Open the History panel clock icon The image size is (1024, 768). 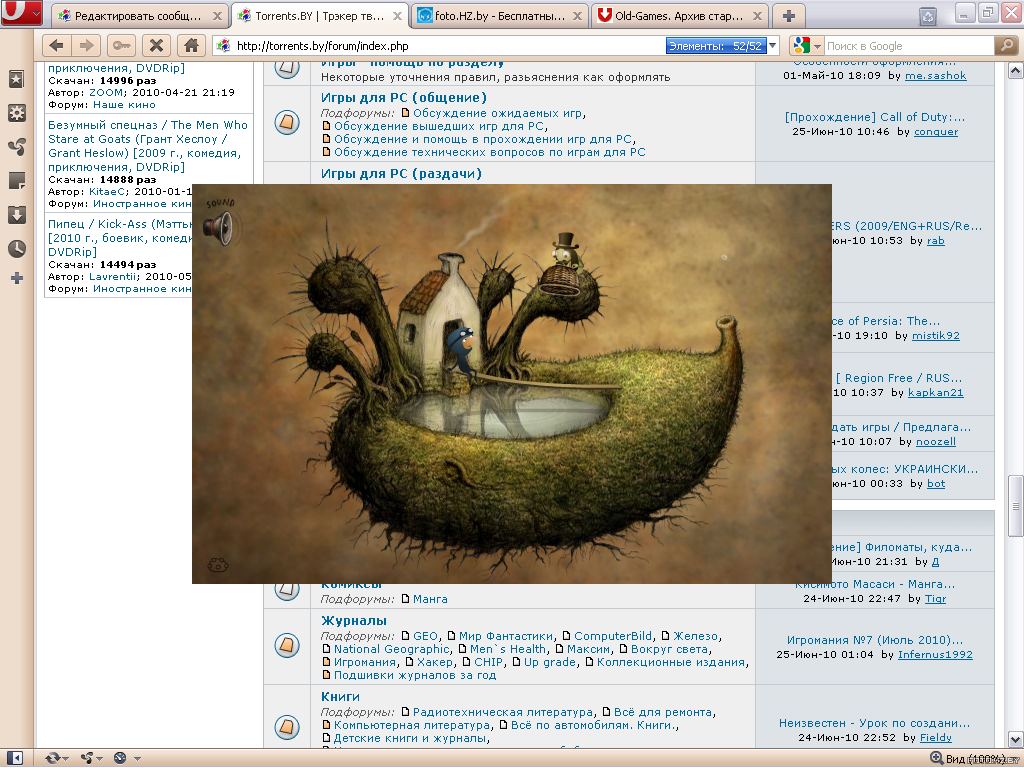pos(16,249)
